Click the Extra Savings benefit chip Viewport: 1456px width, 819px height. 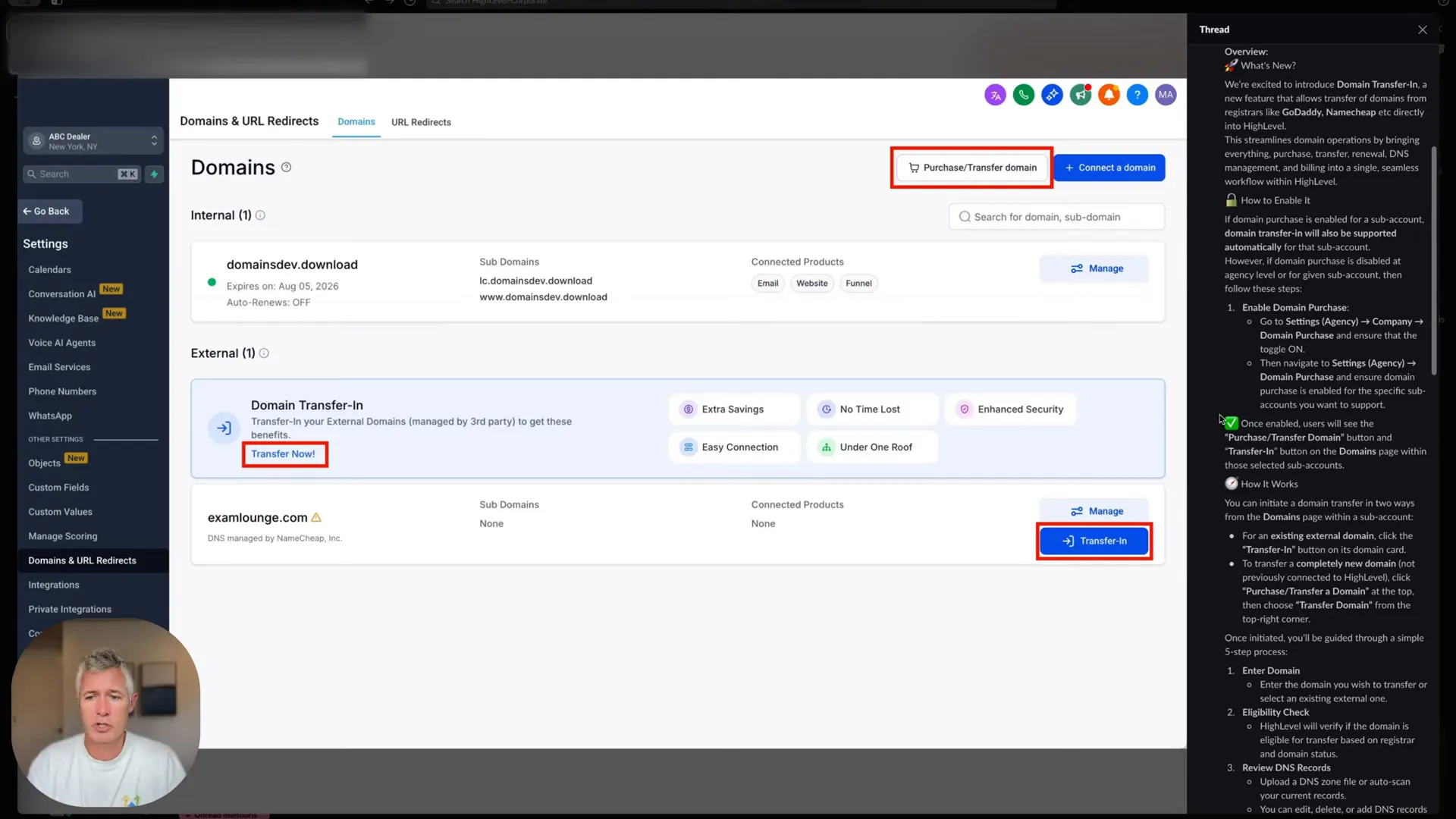[x=734, y=409]
